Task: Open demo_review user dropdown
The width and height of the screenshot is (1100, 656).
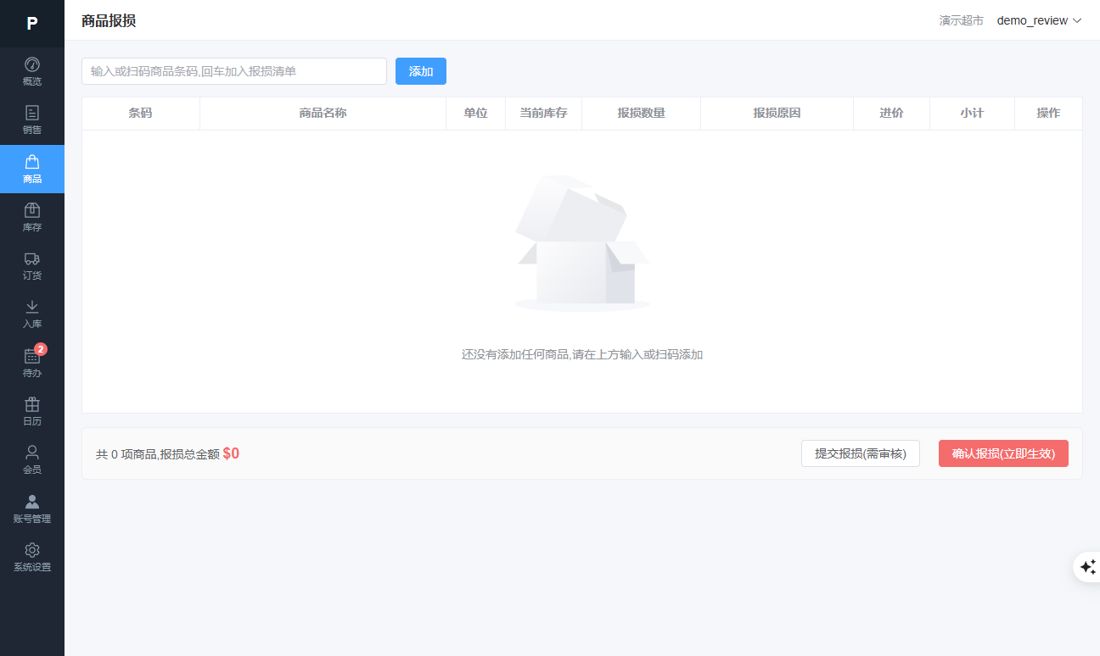Action: click(1039, 21)
